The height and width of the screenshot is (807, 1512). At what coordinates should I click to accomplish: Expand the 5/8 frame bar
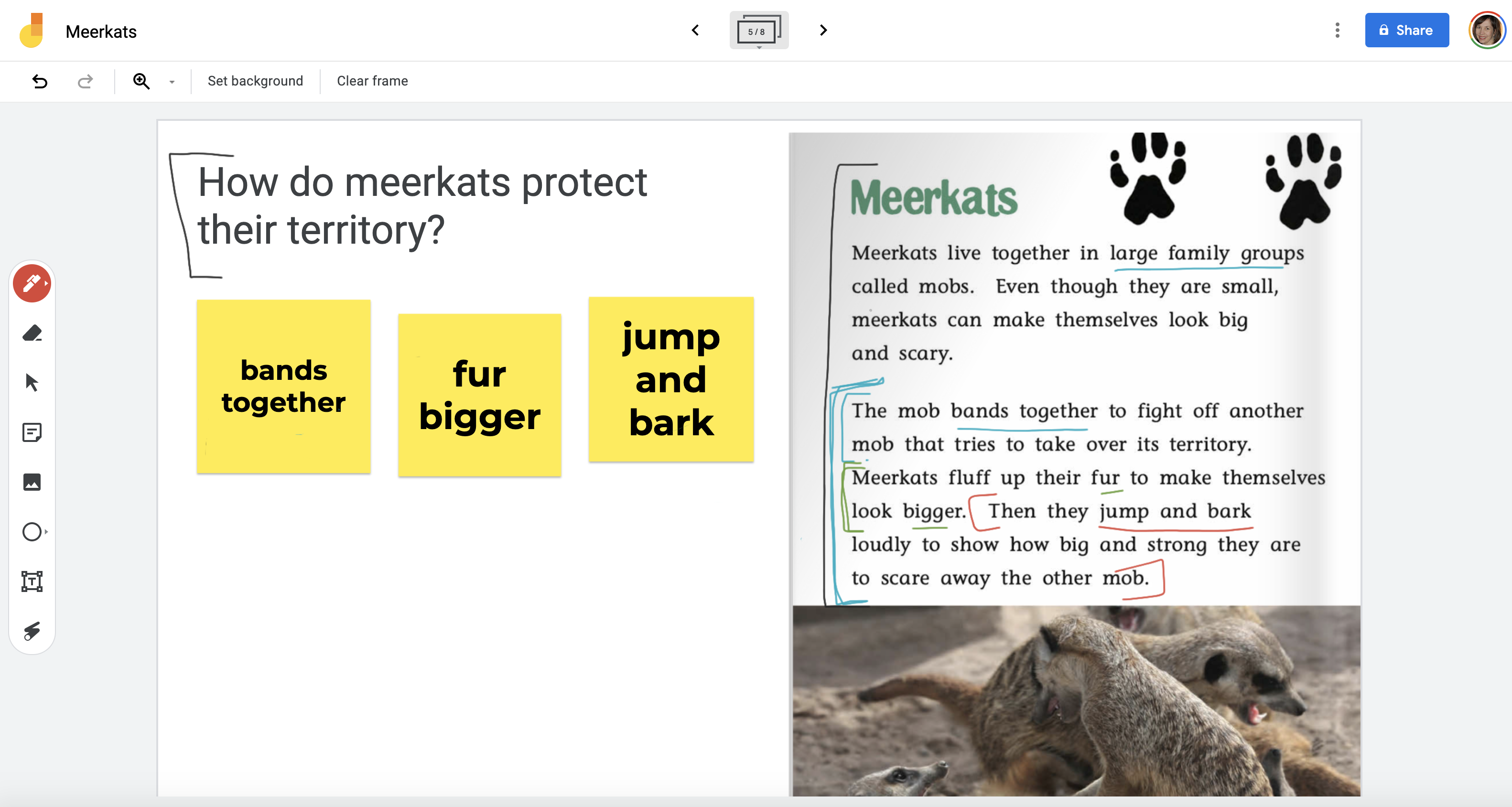(758, 31)
